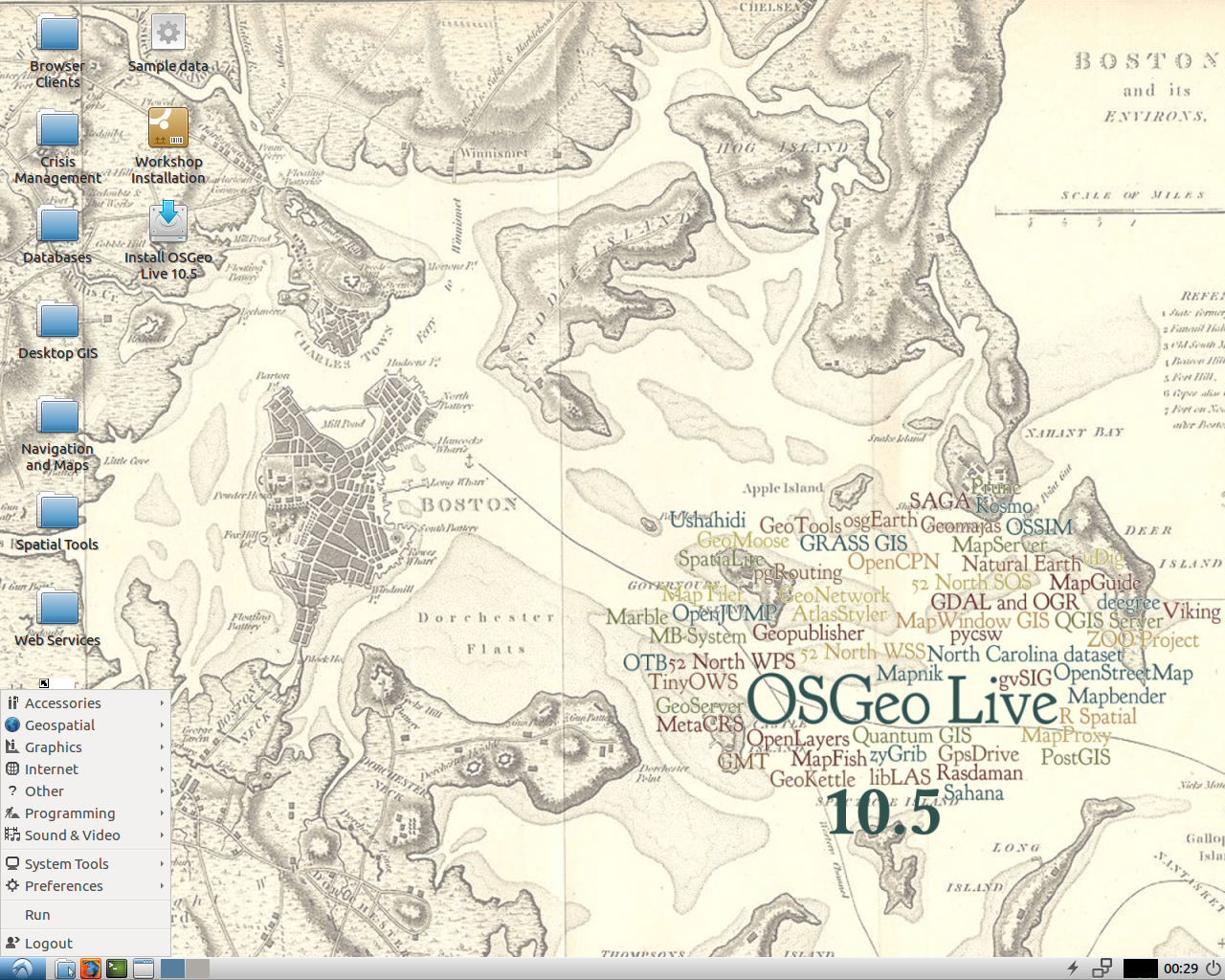Open the Sound & Video menu entry
This screenshot has height=980, width=1225.
click(86, 835)
